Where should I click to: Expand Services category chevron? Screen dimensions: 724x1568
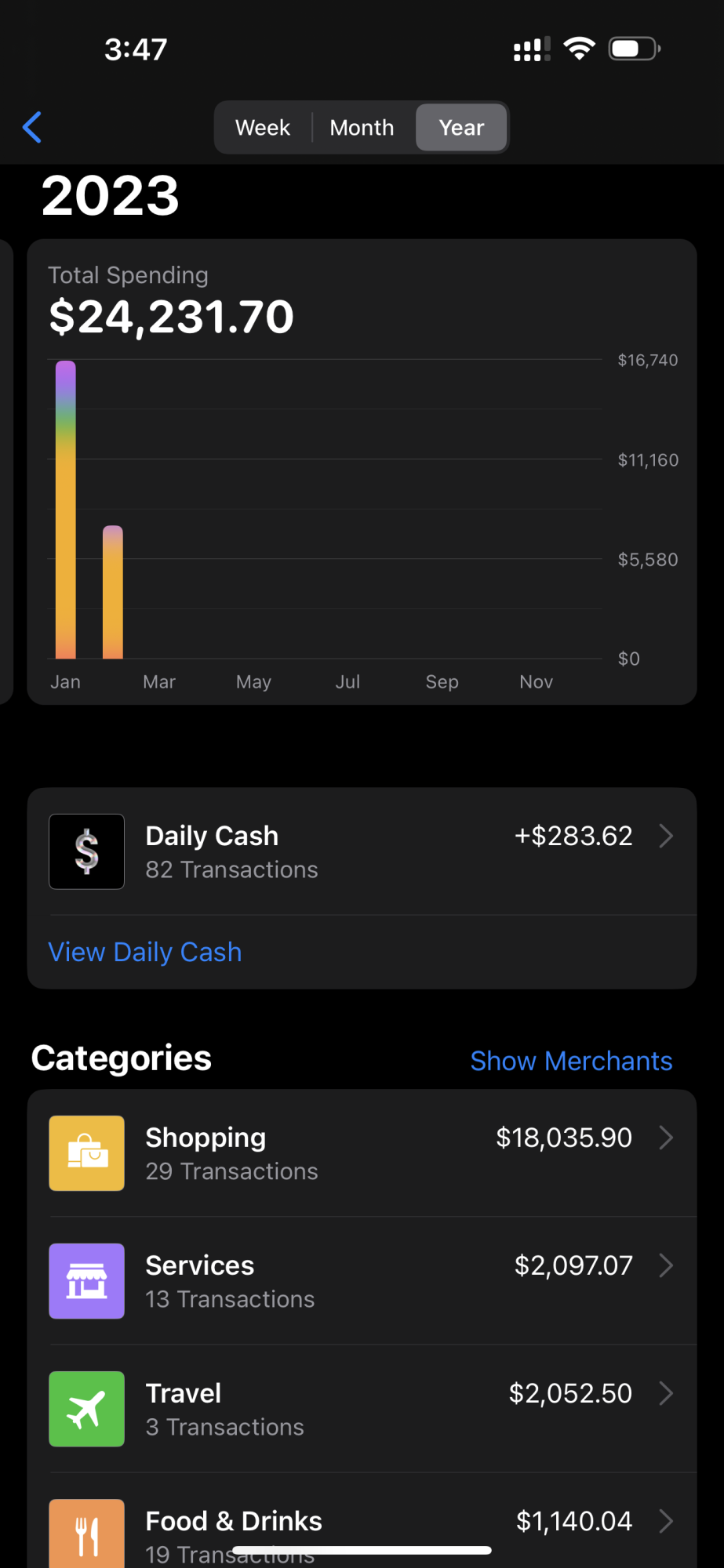pos(666,1265)
